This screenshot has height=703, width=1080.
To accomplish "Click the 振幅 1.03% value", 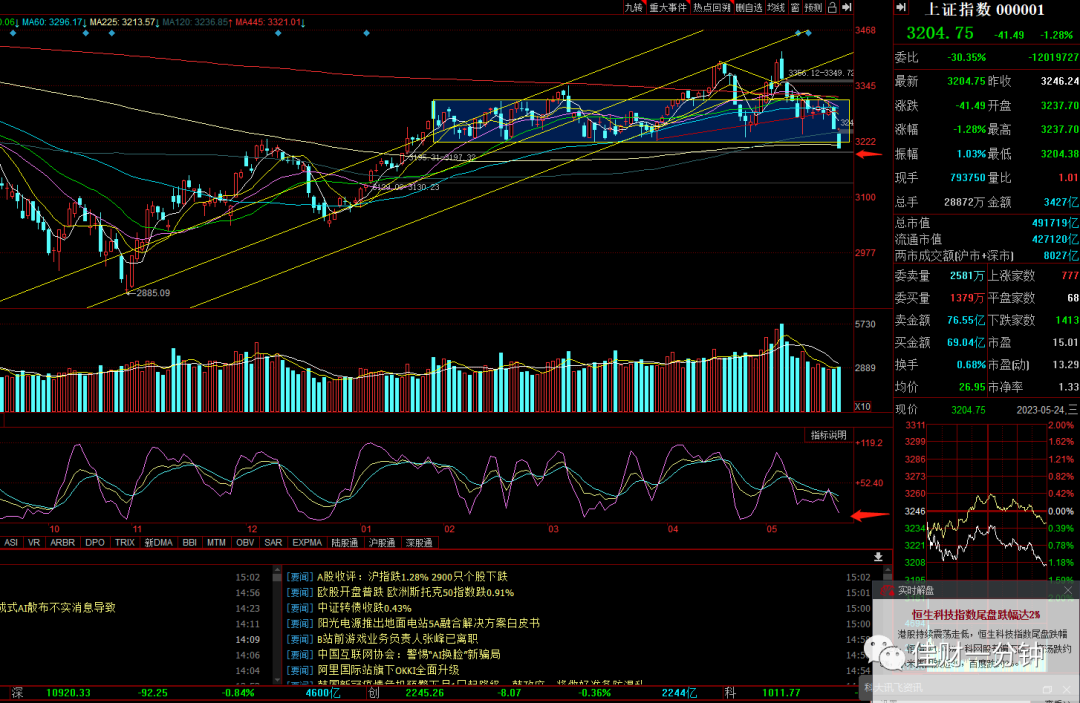I will pyautogui.click(x=971, y=154).
